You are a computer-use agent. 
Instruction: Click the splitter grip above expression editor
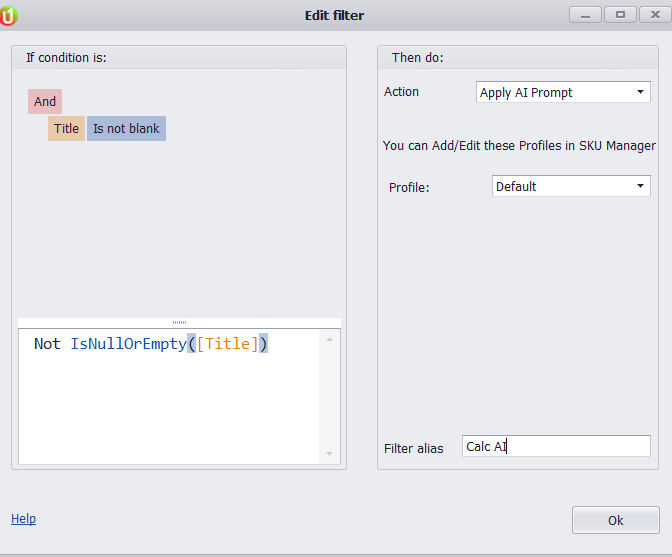pyautogui.click(x=180, y=322)
